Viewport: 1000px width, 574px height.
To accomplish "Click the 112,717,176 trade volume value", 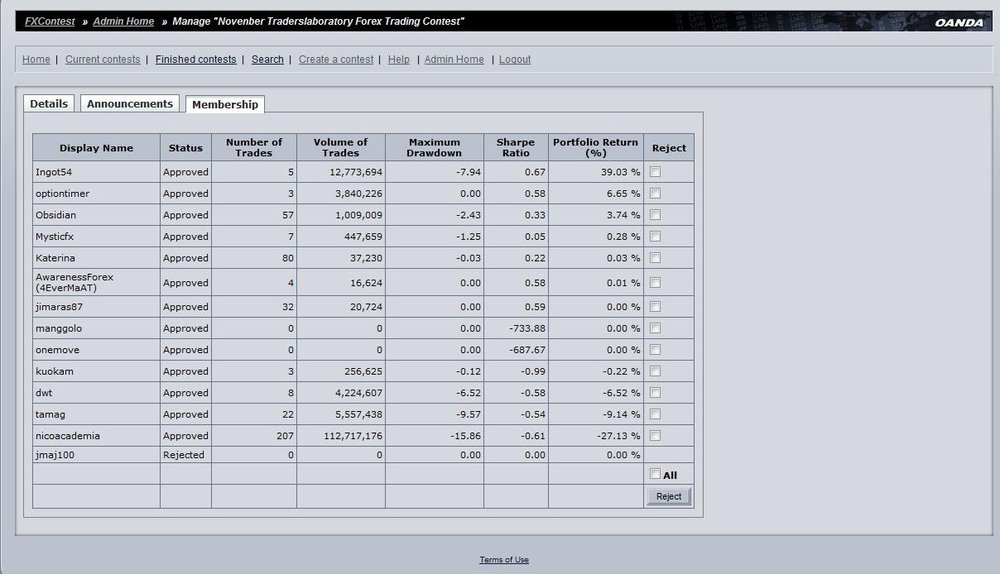I will (x=353, y=436).
